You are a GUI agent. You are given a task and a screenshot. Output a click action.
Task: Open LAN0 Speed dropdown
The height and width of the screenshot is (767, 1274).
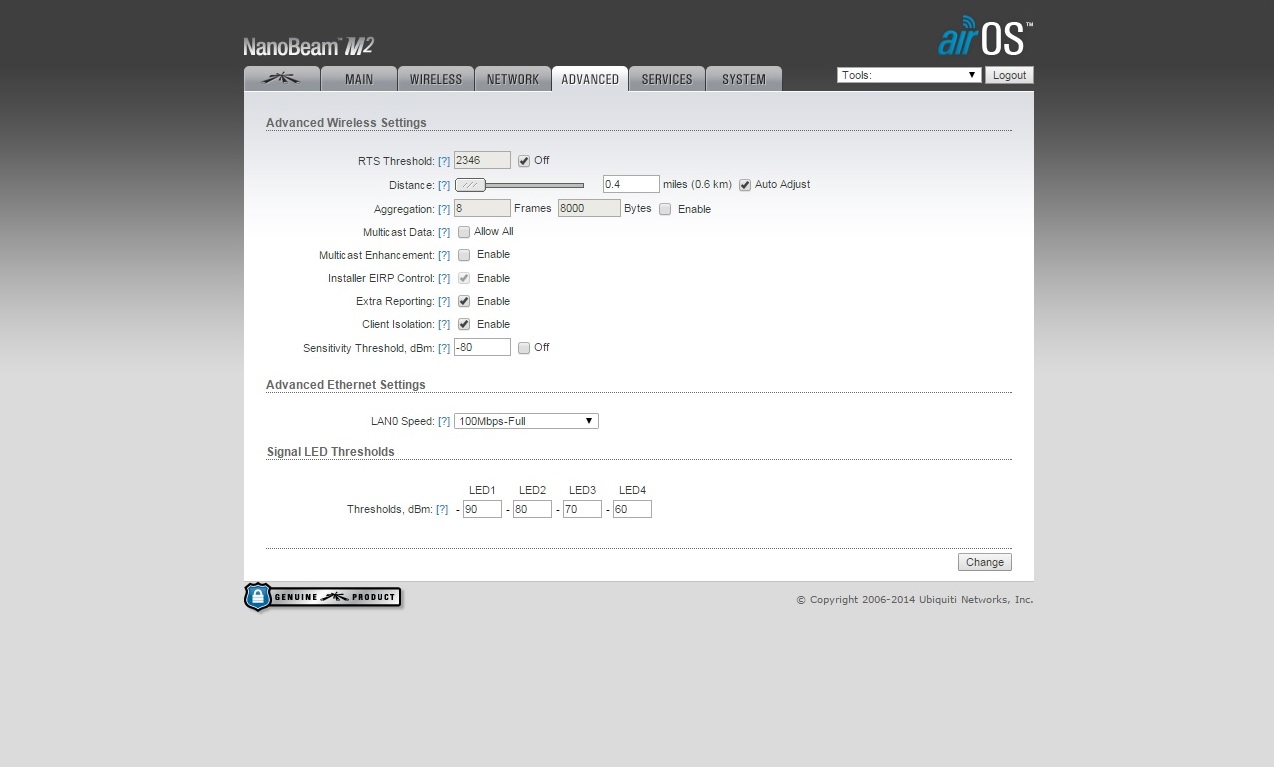click(526, 421)
